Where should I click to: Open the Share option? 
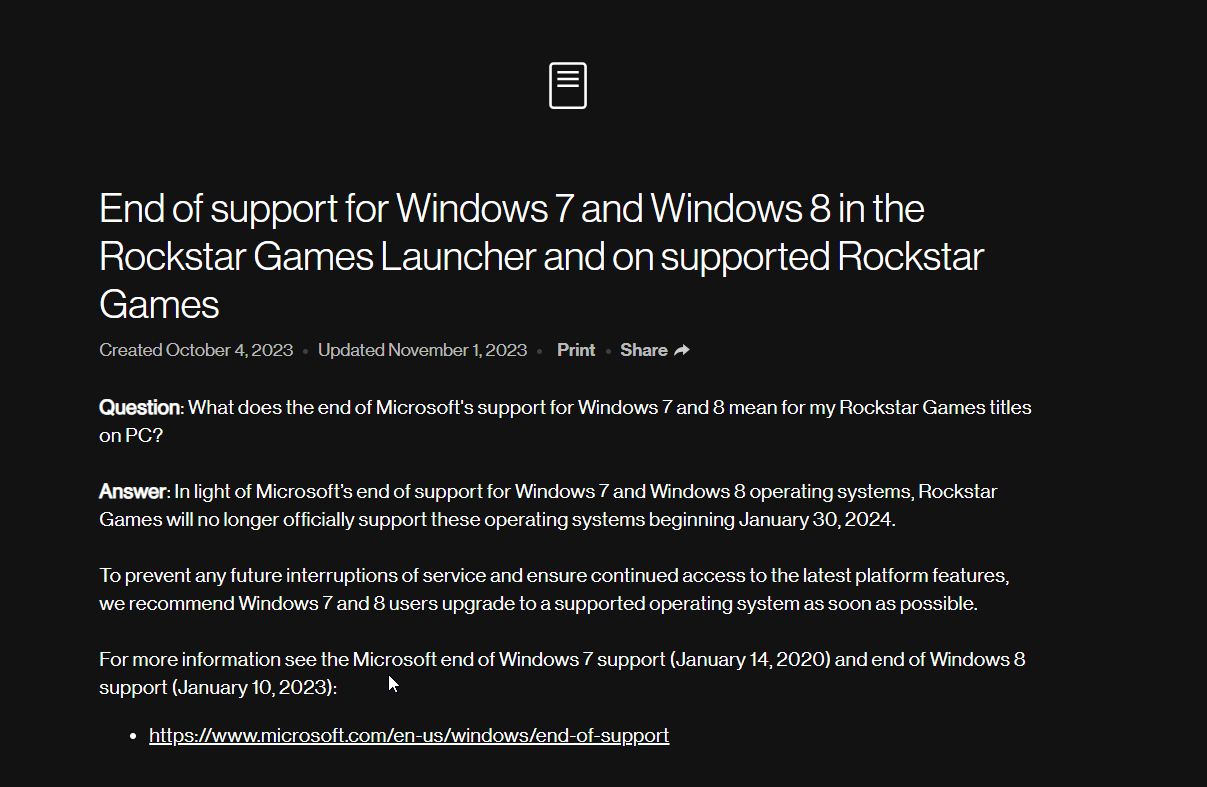[655, 350]
